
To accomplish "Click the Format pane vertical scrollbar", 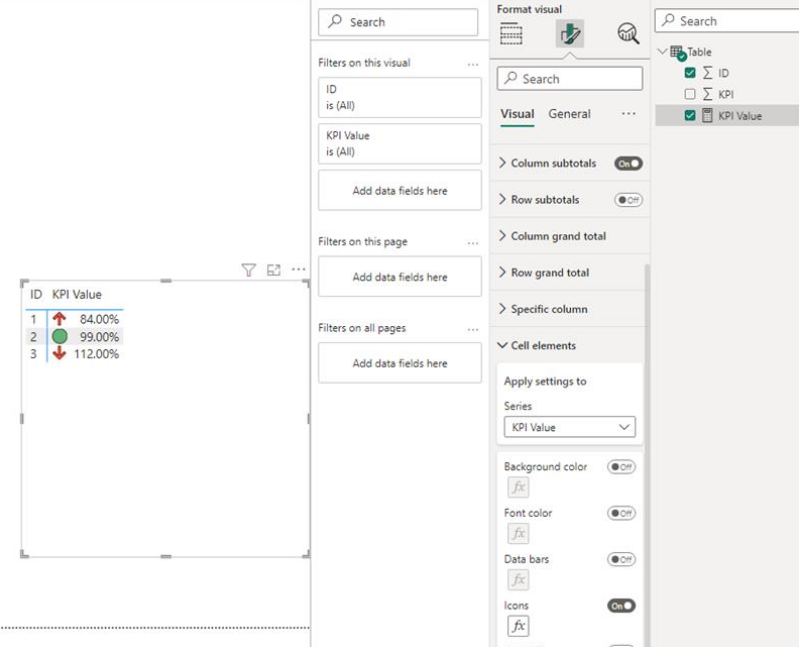I will 647,455.
